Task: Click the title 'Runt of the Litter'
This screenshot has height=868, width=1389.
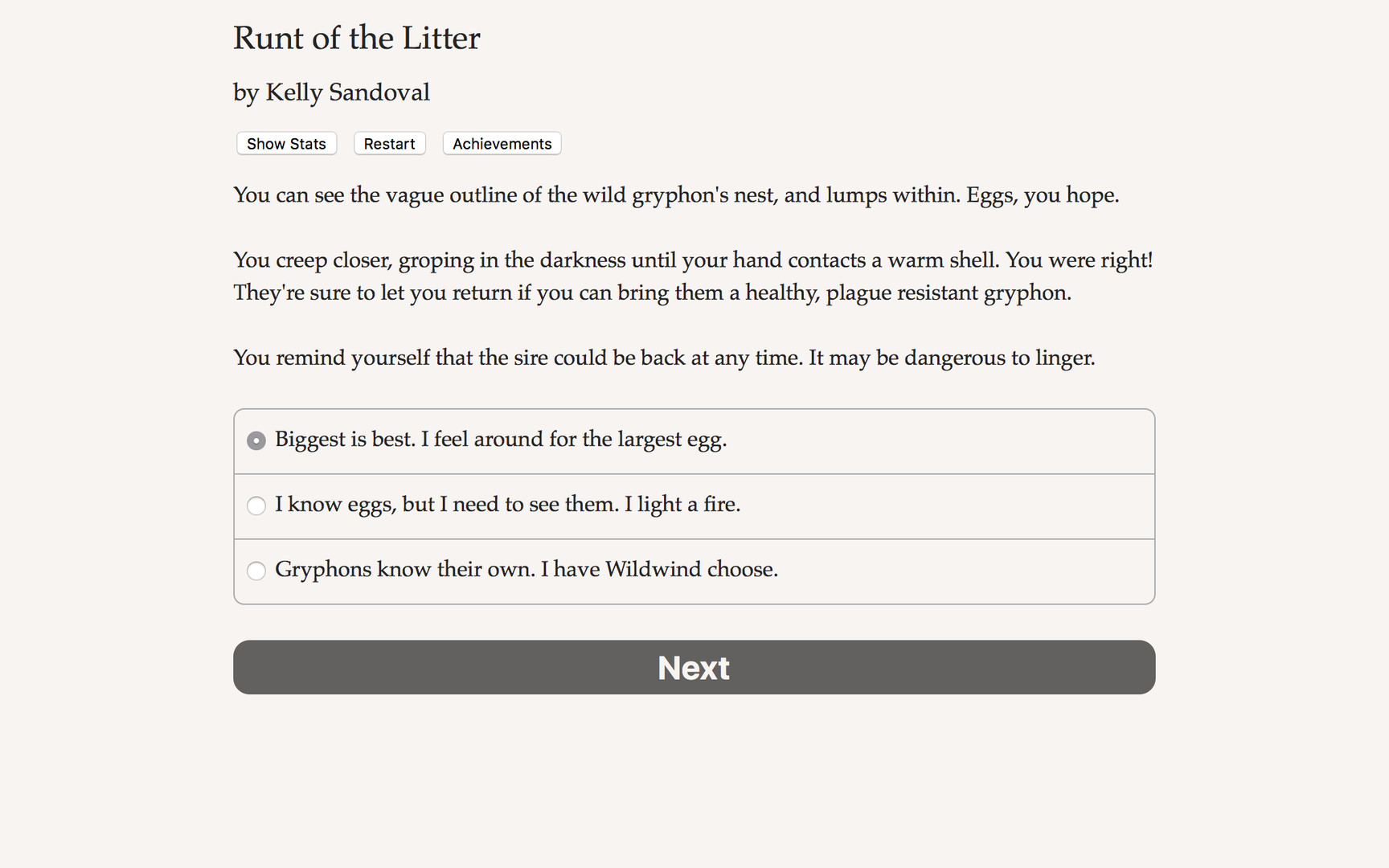Action: click(356, 38)
